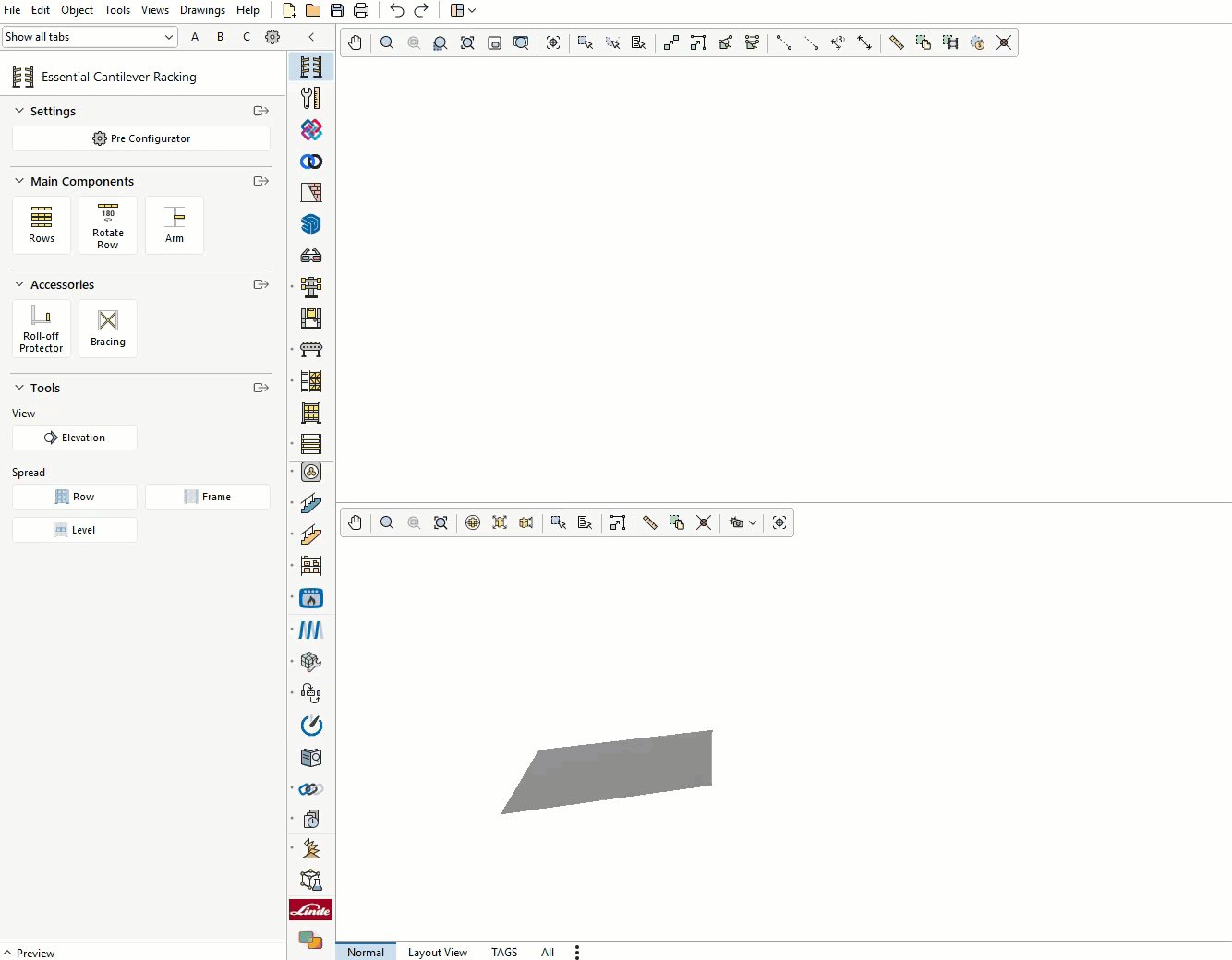Click the redo arrow
Screen dimensions: 1232x960
[x=421, y=10]
